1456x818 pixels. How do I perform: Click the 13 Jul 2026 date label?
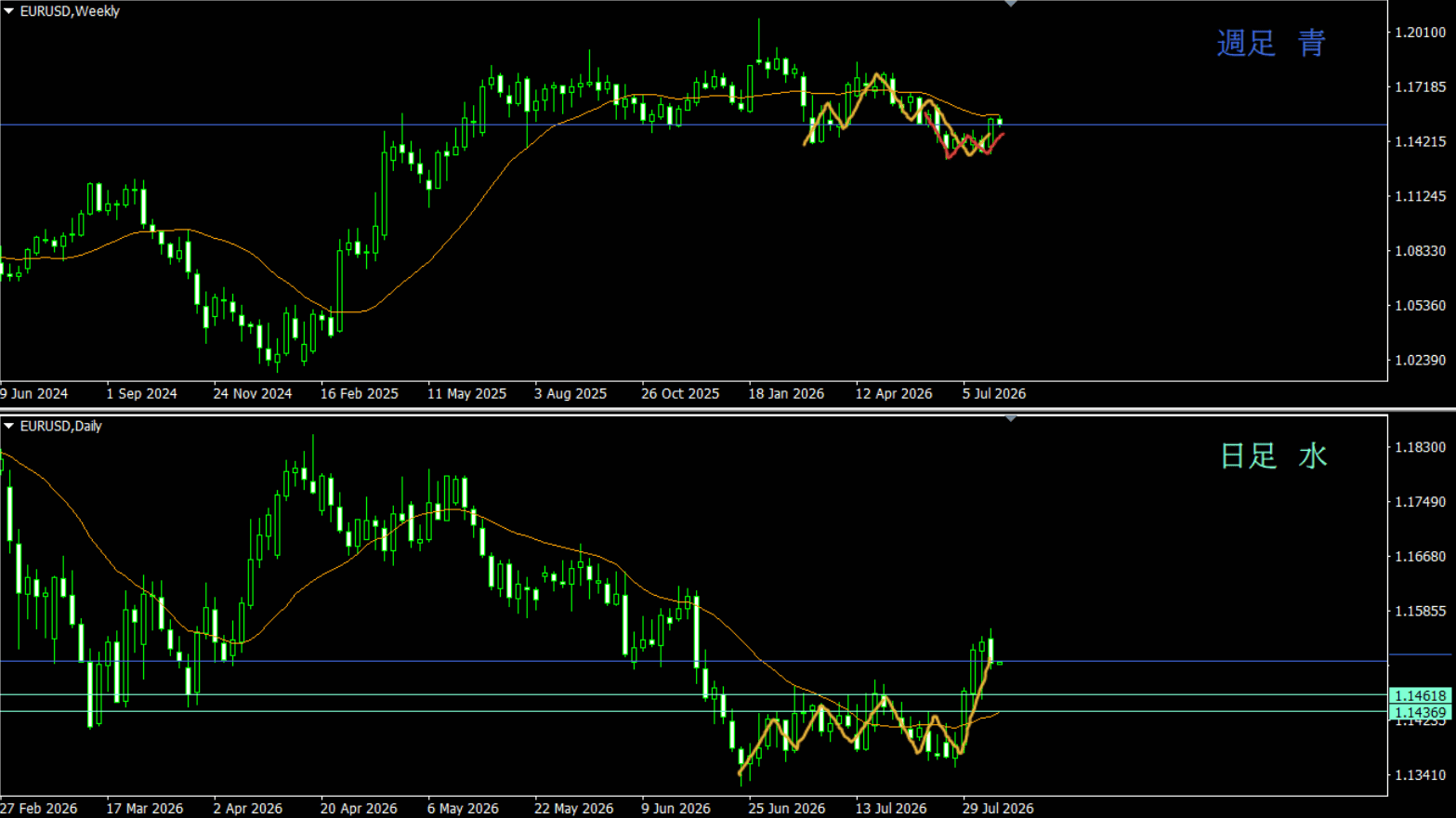(891, 809)
